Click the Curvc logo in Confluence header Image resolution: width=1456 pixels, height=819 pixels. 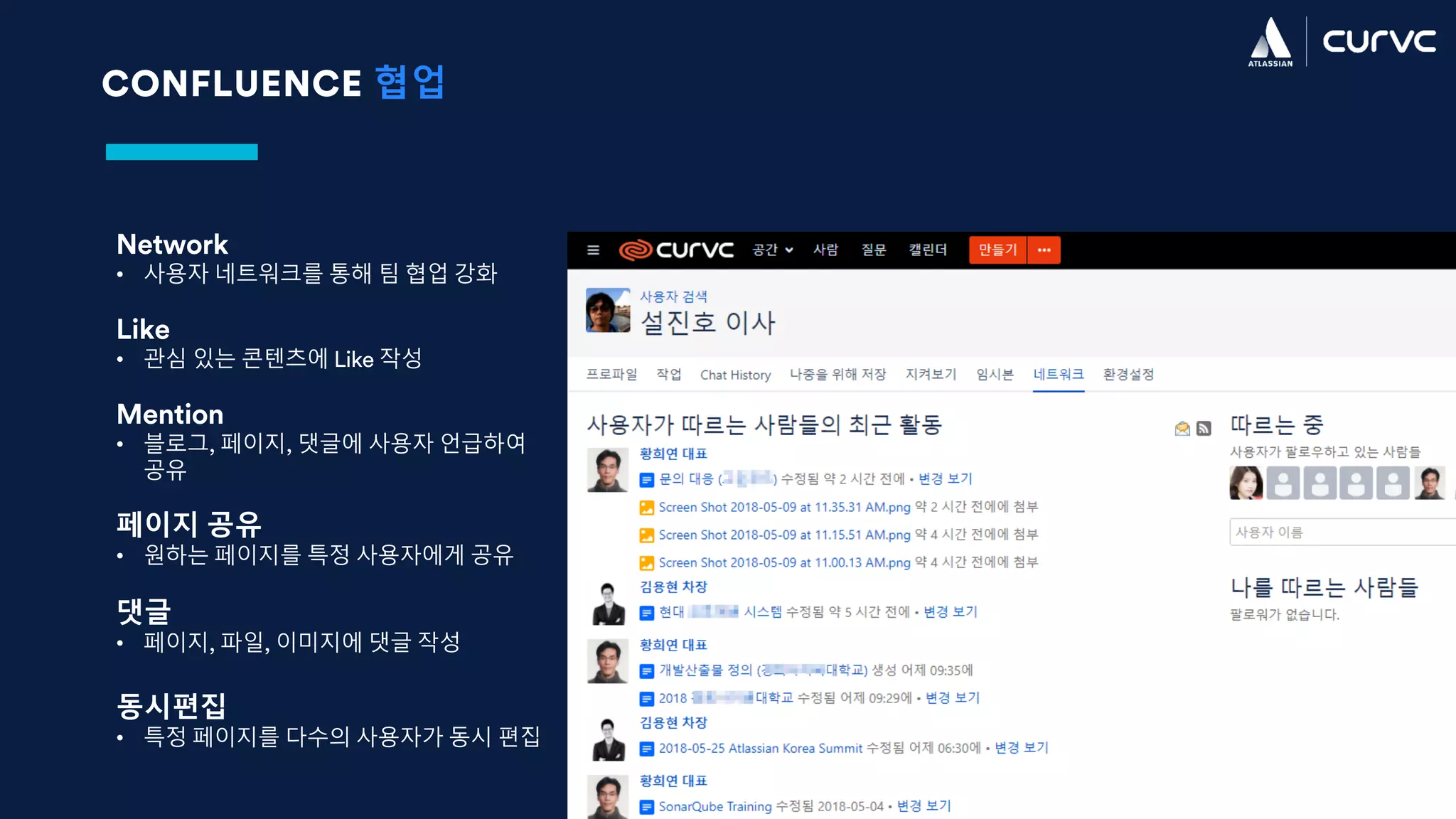tap(676, 250)
